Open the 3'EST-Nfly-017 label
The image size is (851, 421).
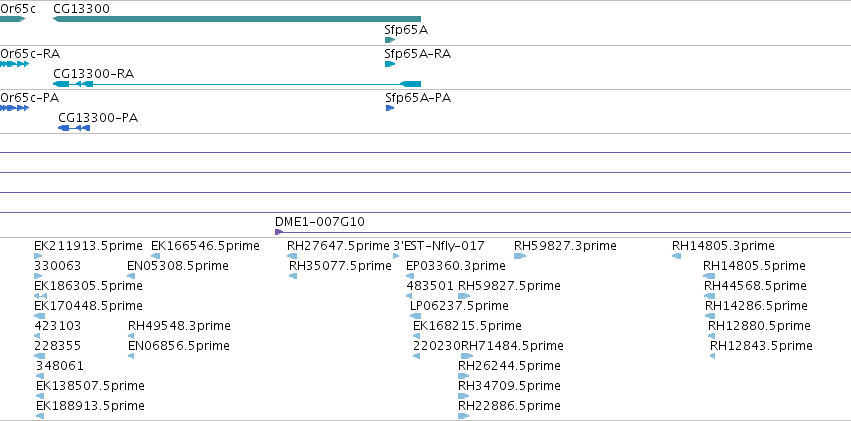(x=439, y=246)
